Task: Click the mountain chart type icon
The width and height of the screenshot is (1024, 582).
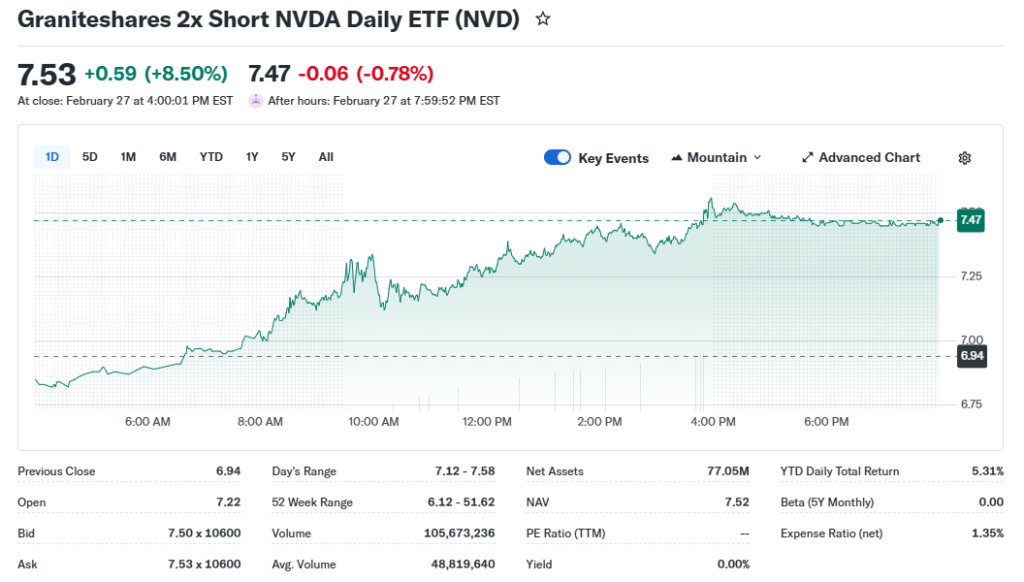Action: pos(677,158)
